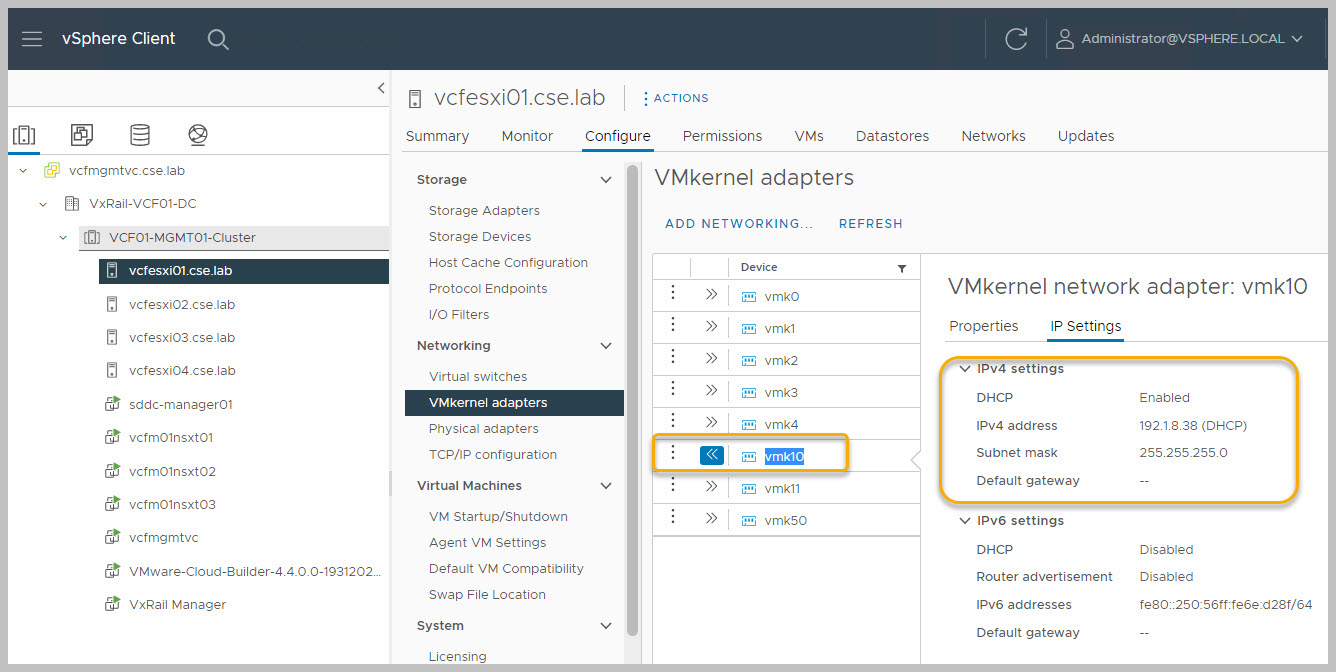Open the Hosts and Clusters inventory icon
The height and width of the screenshot is (672, 1336).
pos(24,135)
